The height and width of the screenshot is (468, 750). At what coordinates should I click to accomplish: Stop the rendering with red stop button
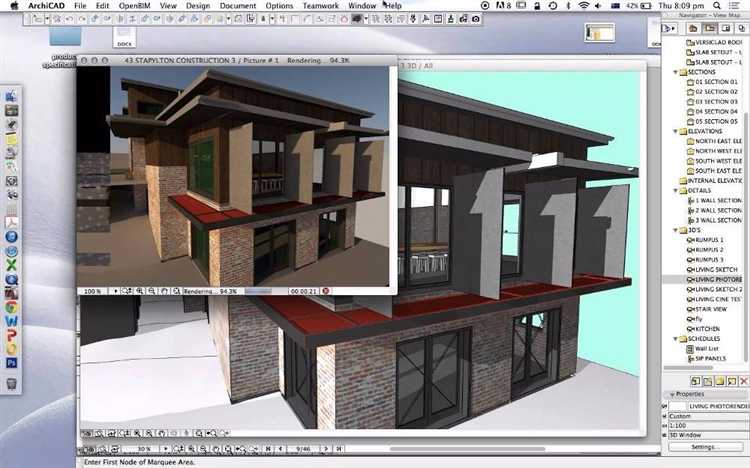click(326, 291)
